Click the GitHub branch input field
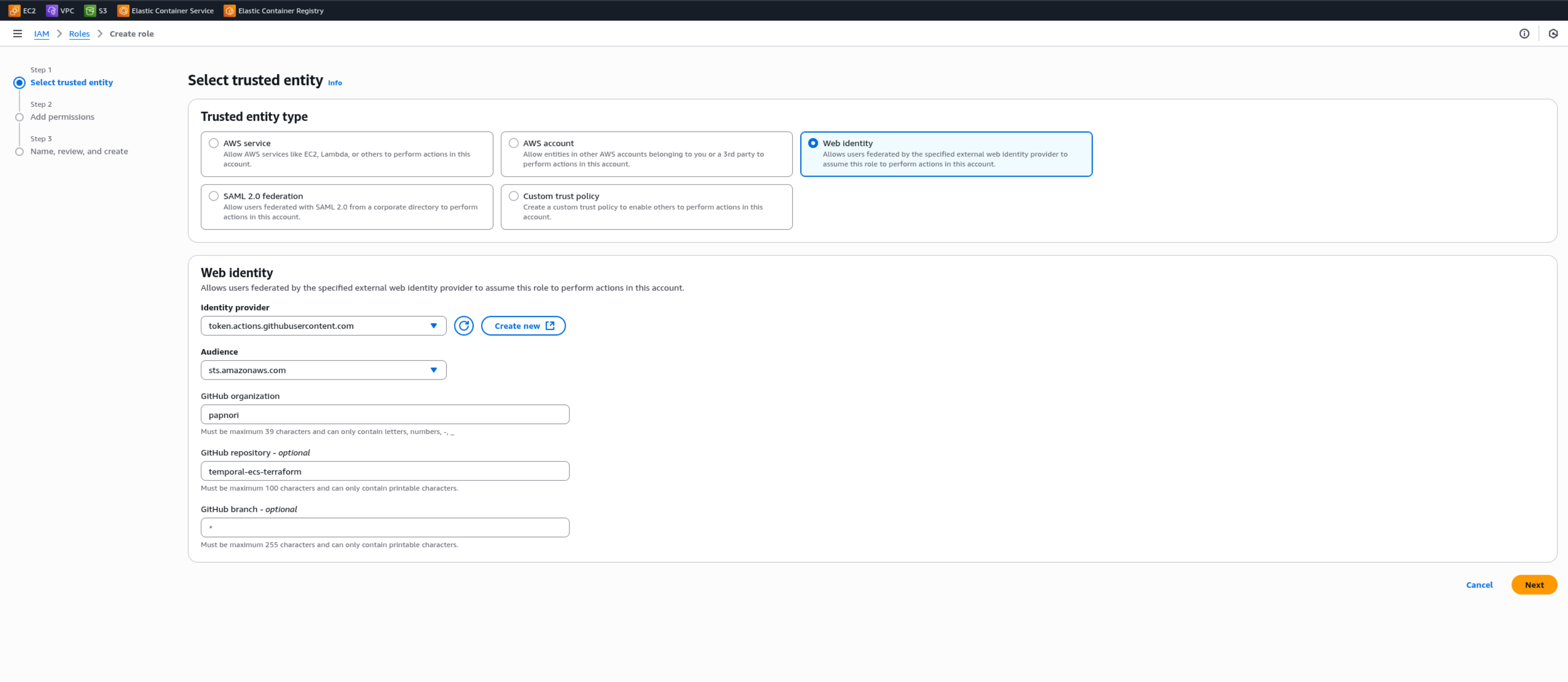 (385, 527)
